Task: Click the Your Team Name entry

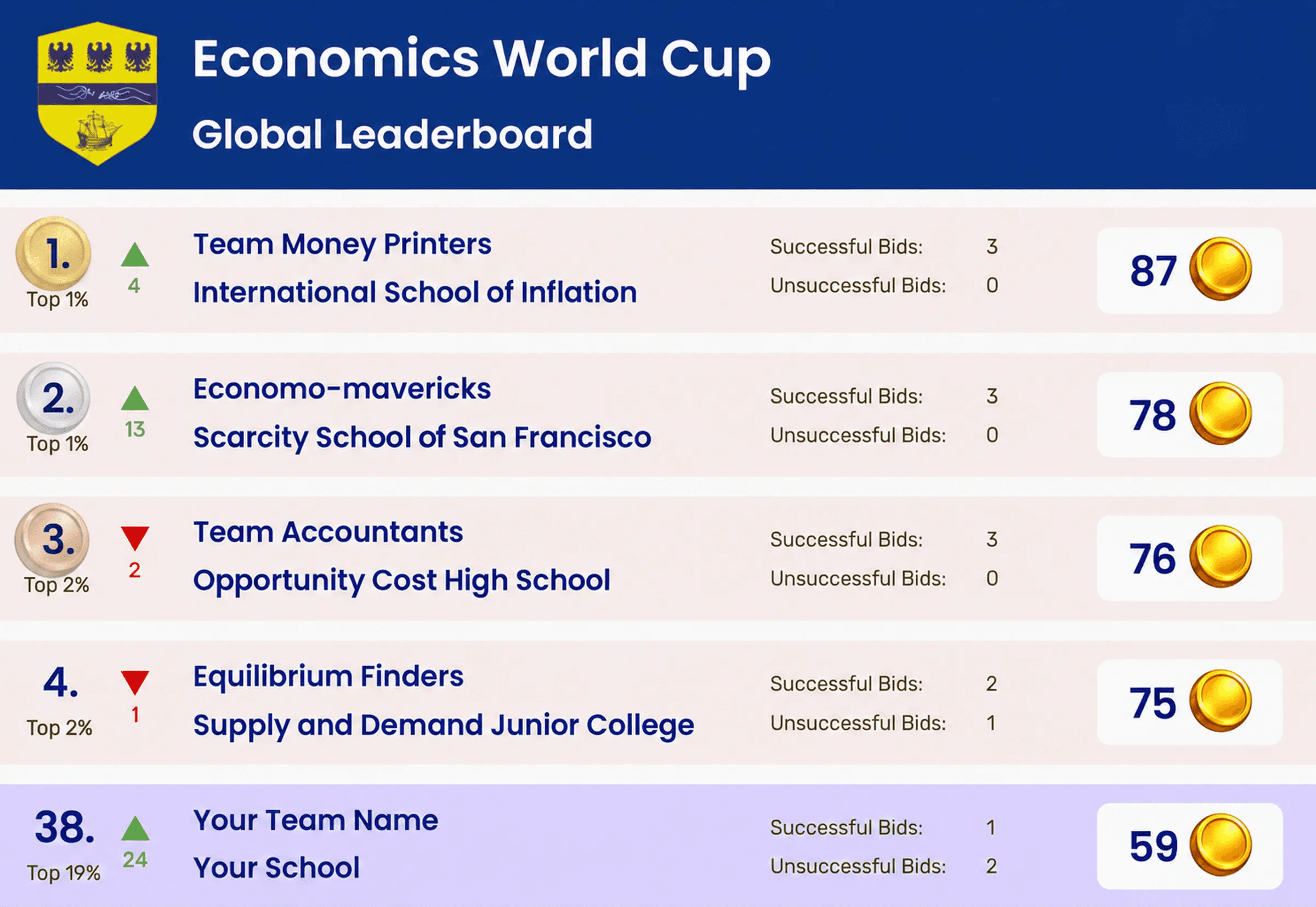Action: pos(315,820)
